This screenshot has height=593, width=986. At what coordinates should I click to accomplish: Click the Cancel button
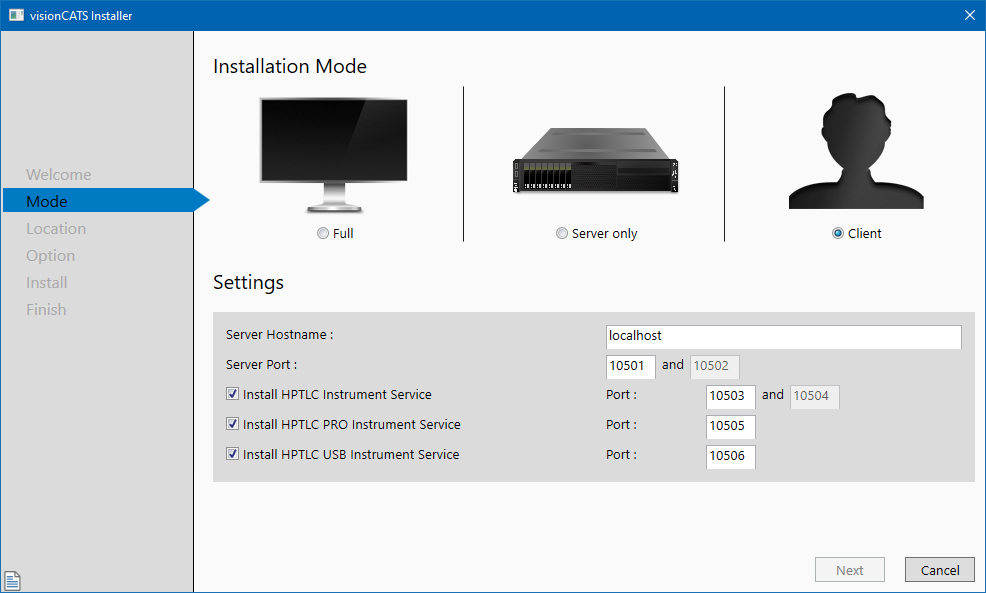pyautogui.click(x=939, y=570)
